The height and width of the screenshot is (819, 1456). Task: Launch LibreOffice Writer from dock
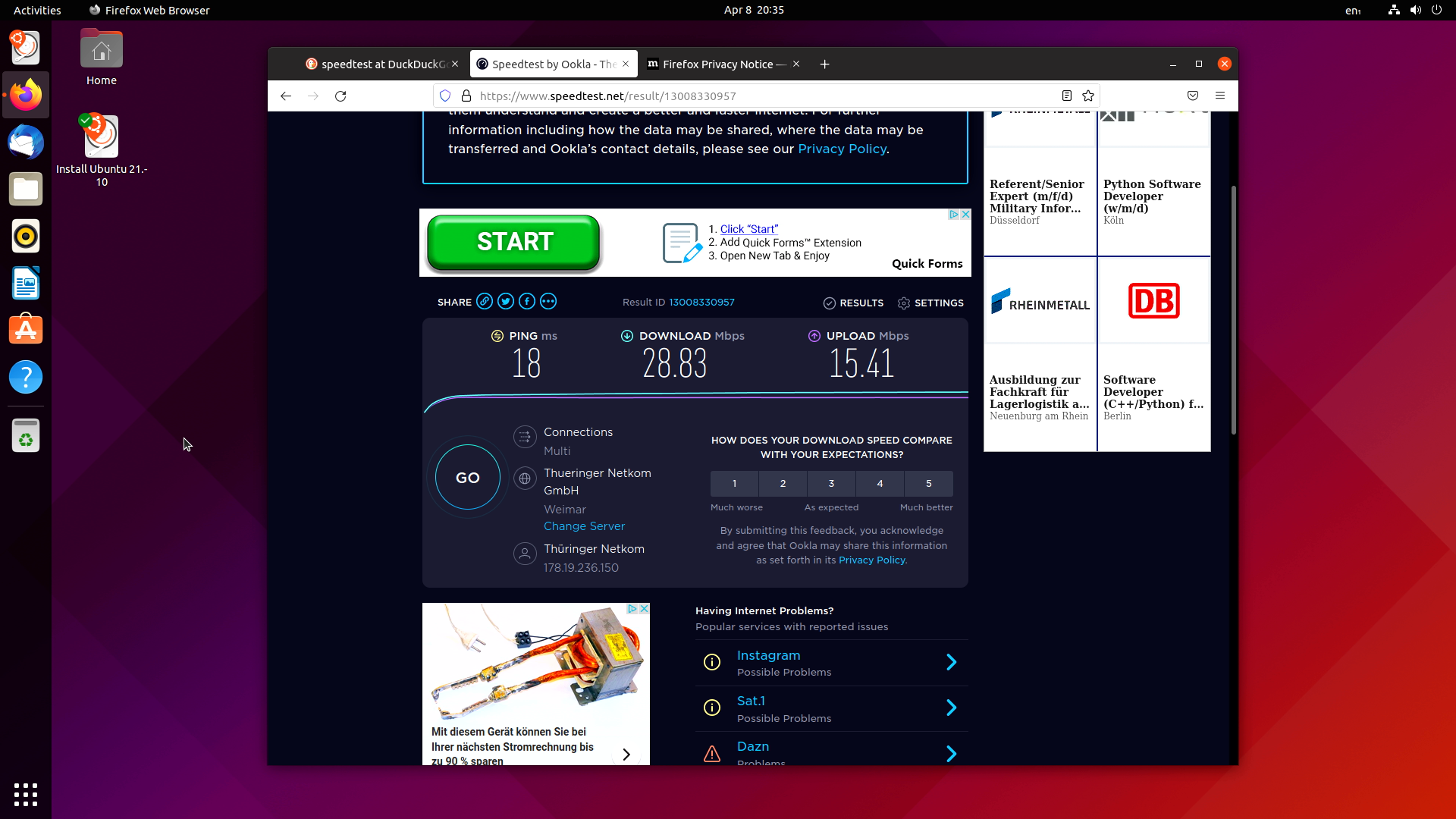pos(26,283)
